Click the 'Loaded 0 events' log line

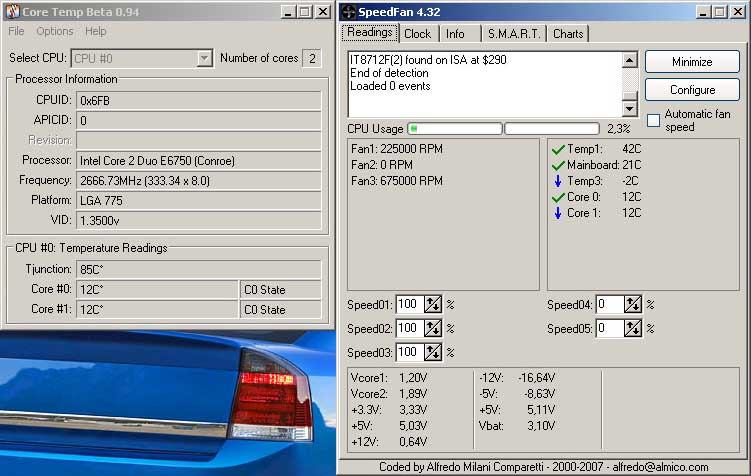point(390,86)
